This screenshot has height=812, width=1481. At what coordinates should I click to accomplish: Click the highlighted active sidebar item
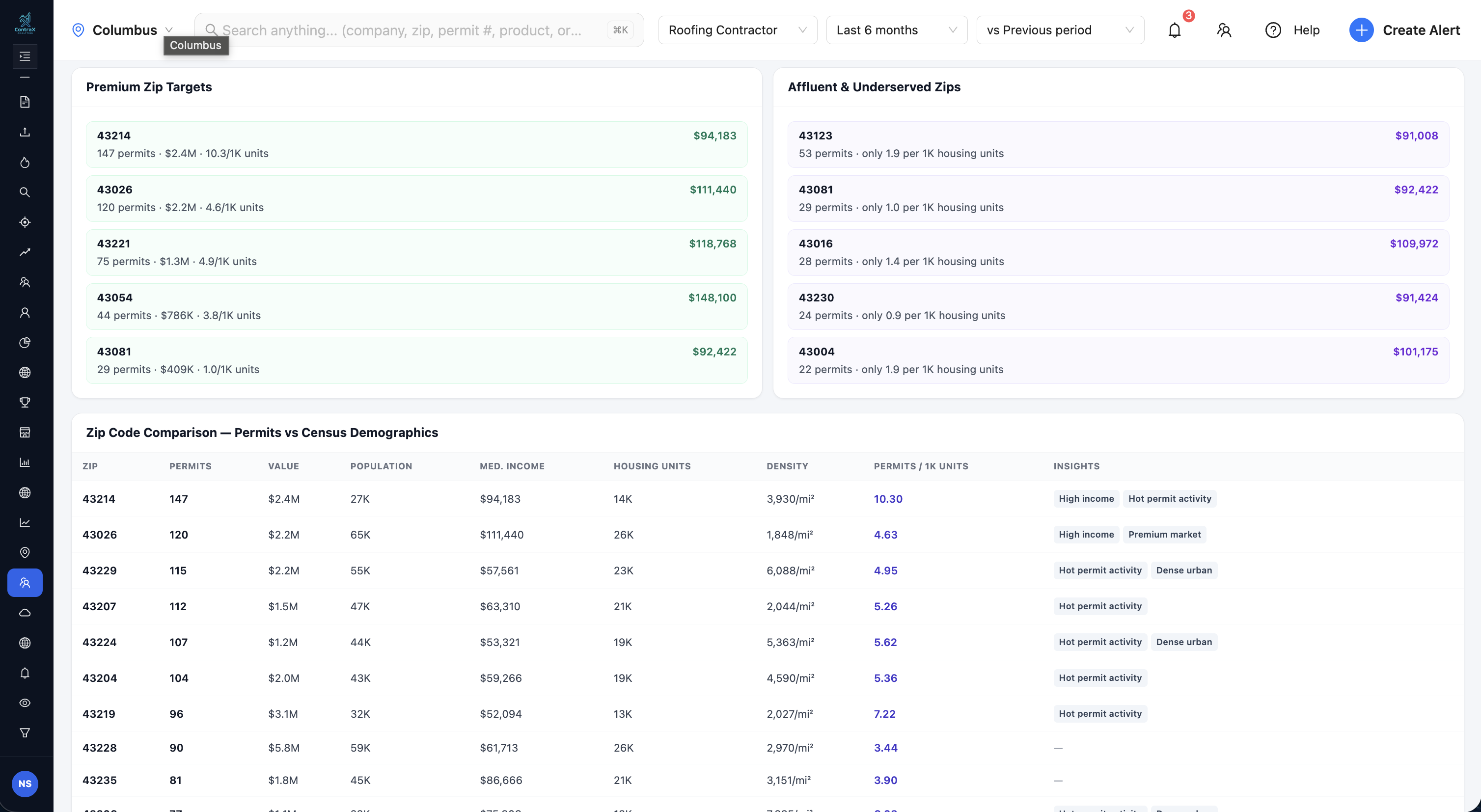click(x=25, y=583)
